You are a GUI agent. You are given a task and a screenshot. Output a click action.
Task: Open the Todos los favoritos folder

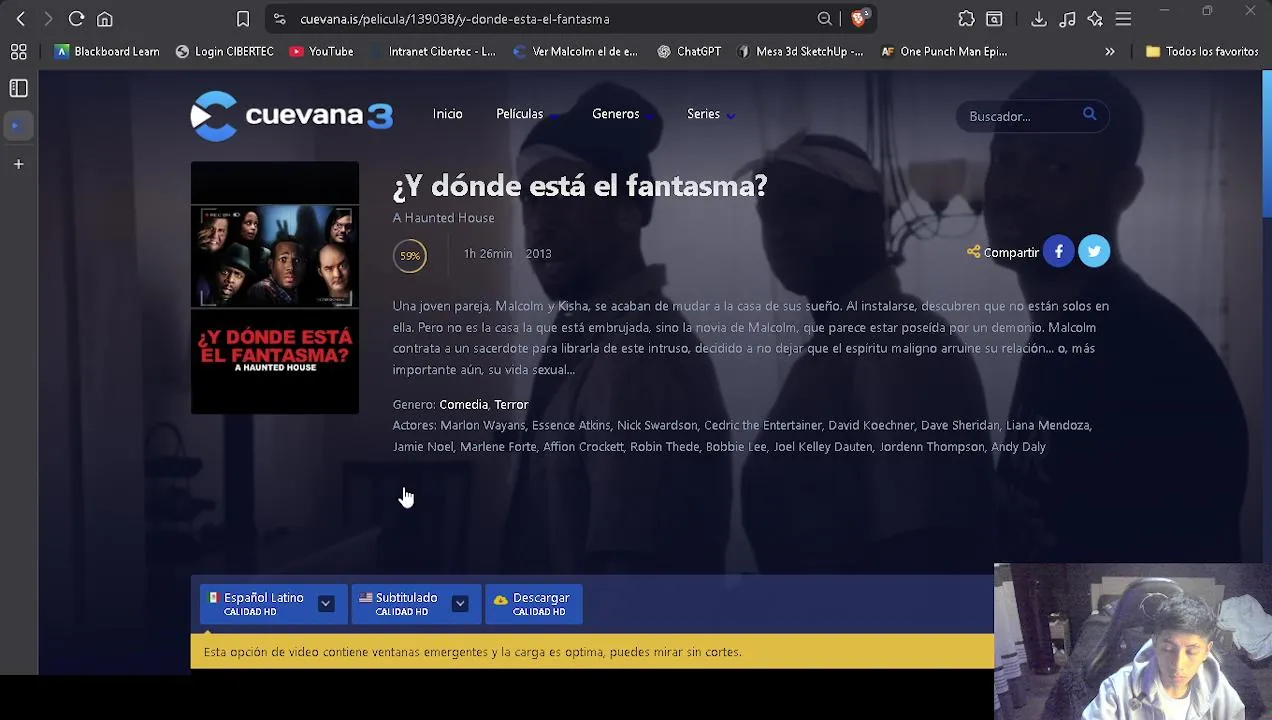pyautogui.click(x=1202, y=51)
